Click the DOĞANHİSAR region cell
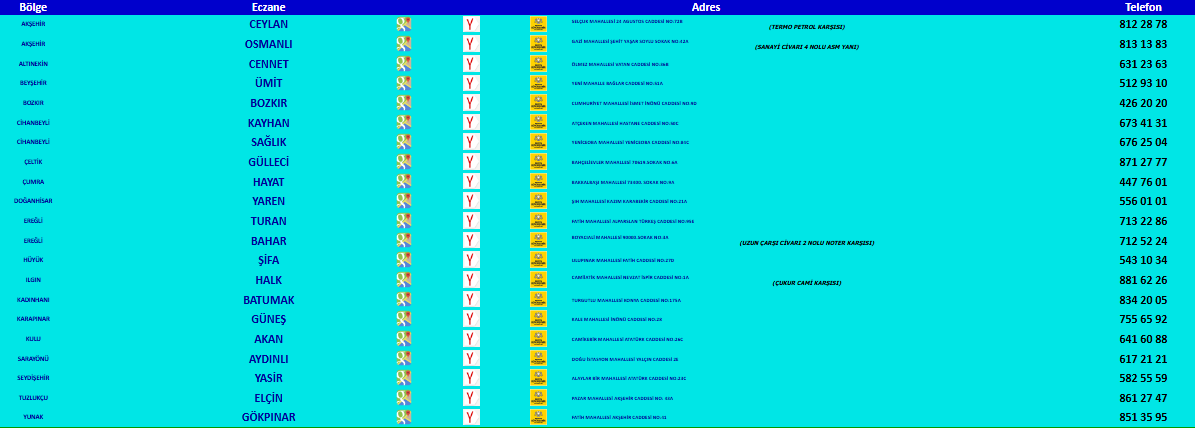 coord(33,201)
